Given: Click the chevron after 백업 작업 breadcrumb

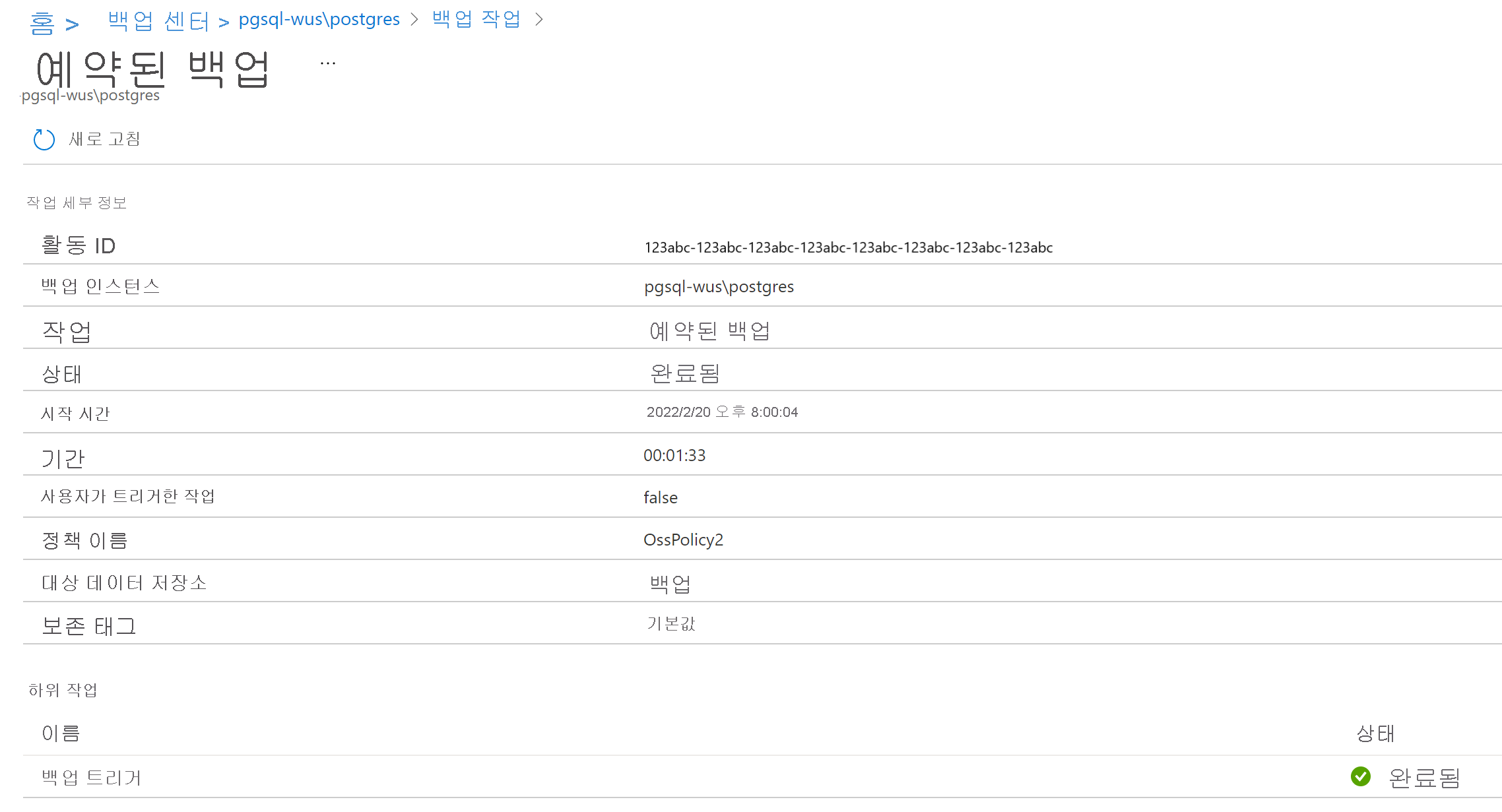Looking at the screenshot, I should tap(539, 20).
